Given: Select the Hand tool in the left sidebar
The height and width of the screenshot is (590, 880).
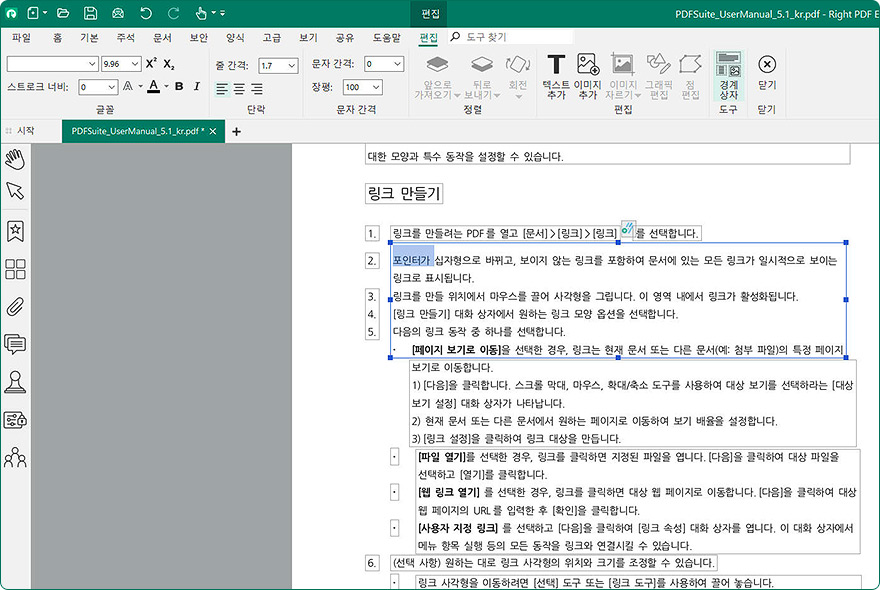Looking at the screenshot, I should tap(15, 159).
